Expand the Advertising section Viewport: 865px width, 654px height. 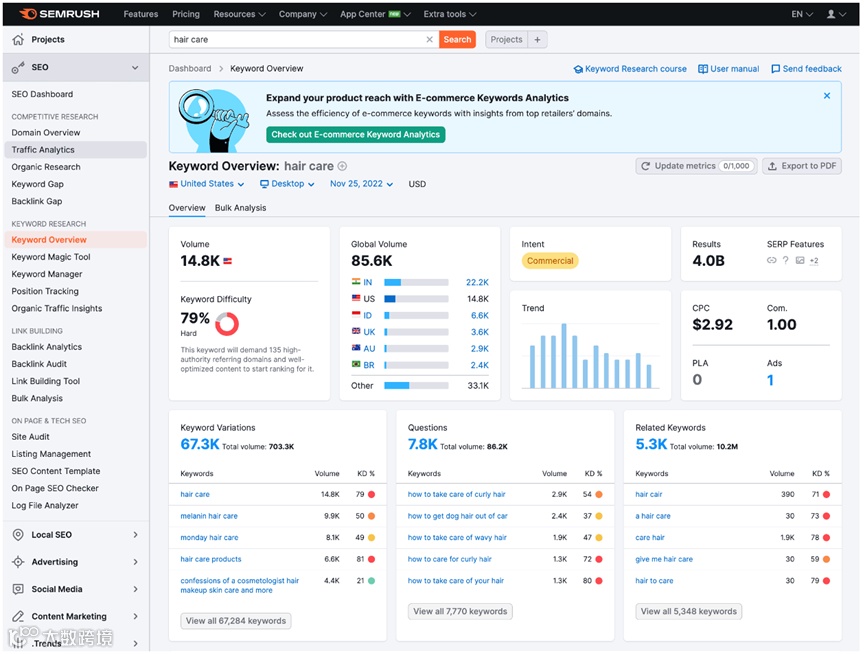pyautogui.click(x=135, y=562)
